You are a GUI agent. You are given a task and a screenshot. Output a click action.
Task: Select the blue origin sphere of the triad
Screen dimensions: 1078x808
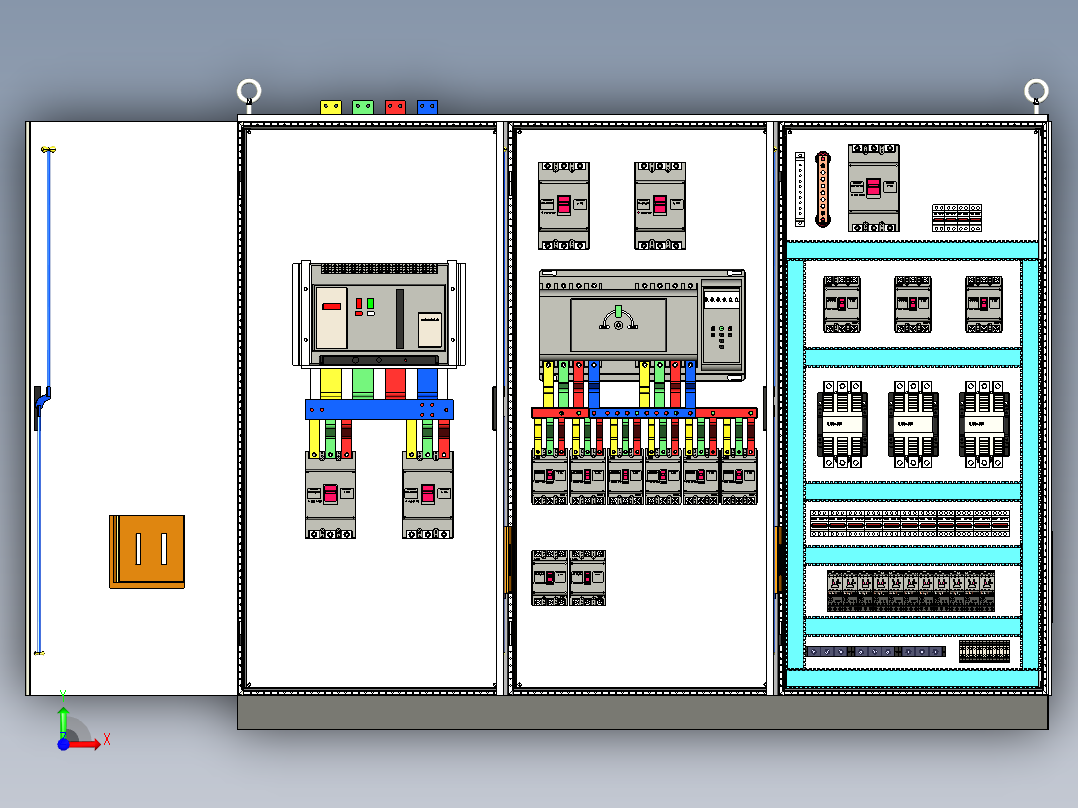point(63,744)
